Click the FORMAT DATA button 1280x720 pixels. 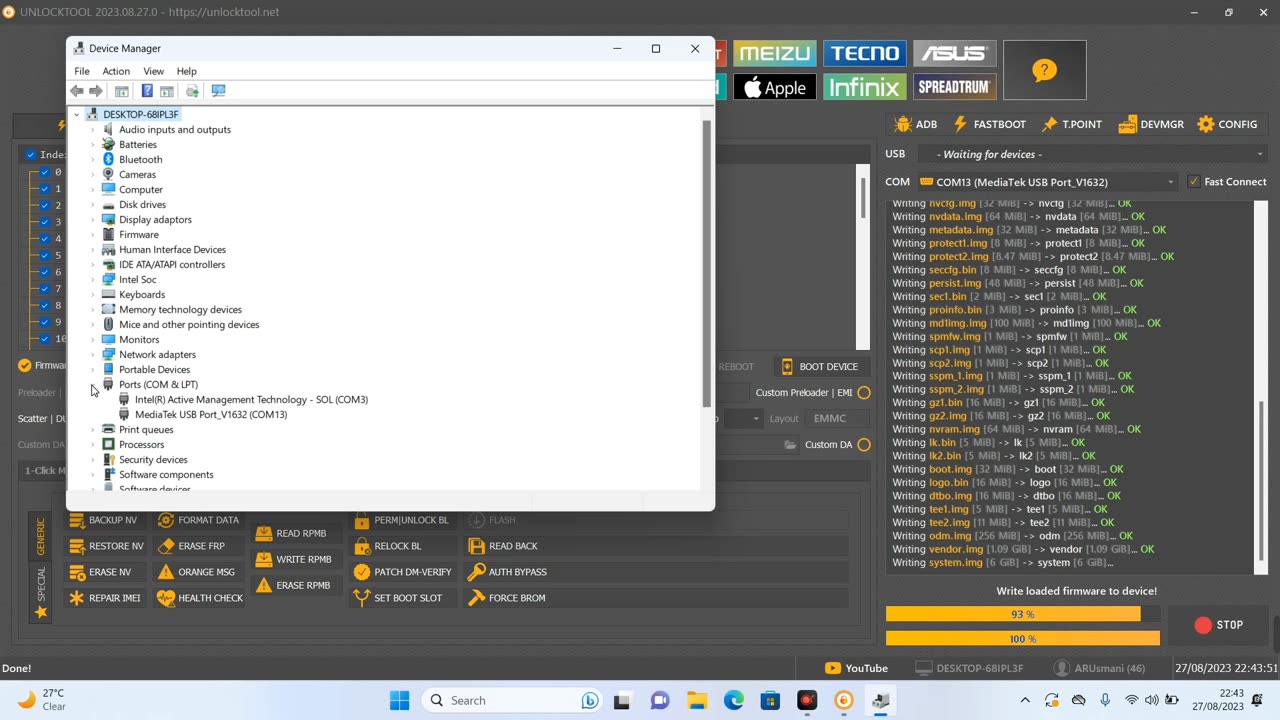tap(198, 520)
